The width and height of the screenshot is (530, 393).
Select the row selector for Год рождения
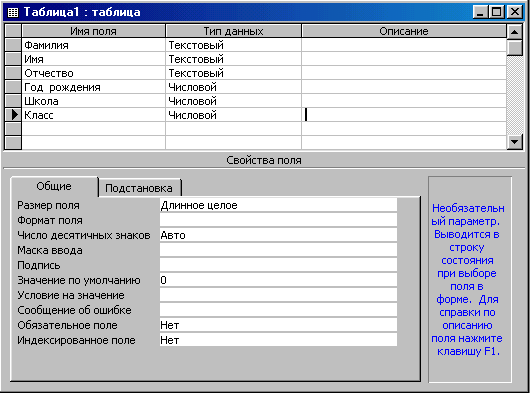click(x=13, y=87)
